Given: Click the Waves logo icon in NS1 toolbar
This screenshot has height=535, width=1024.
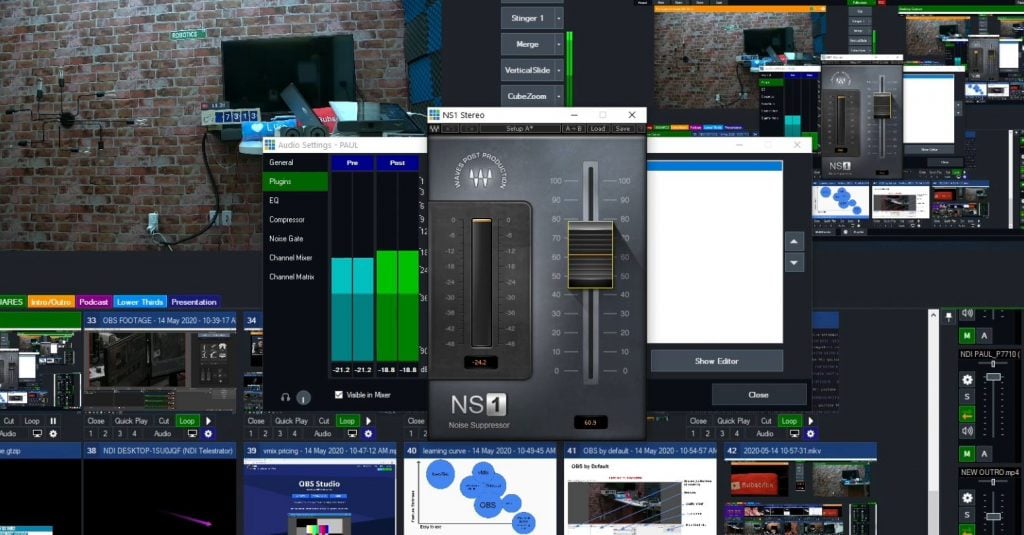Looking at the screenshot, I should pyautogui.click(x=434, y=129).
